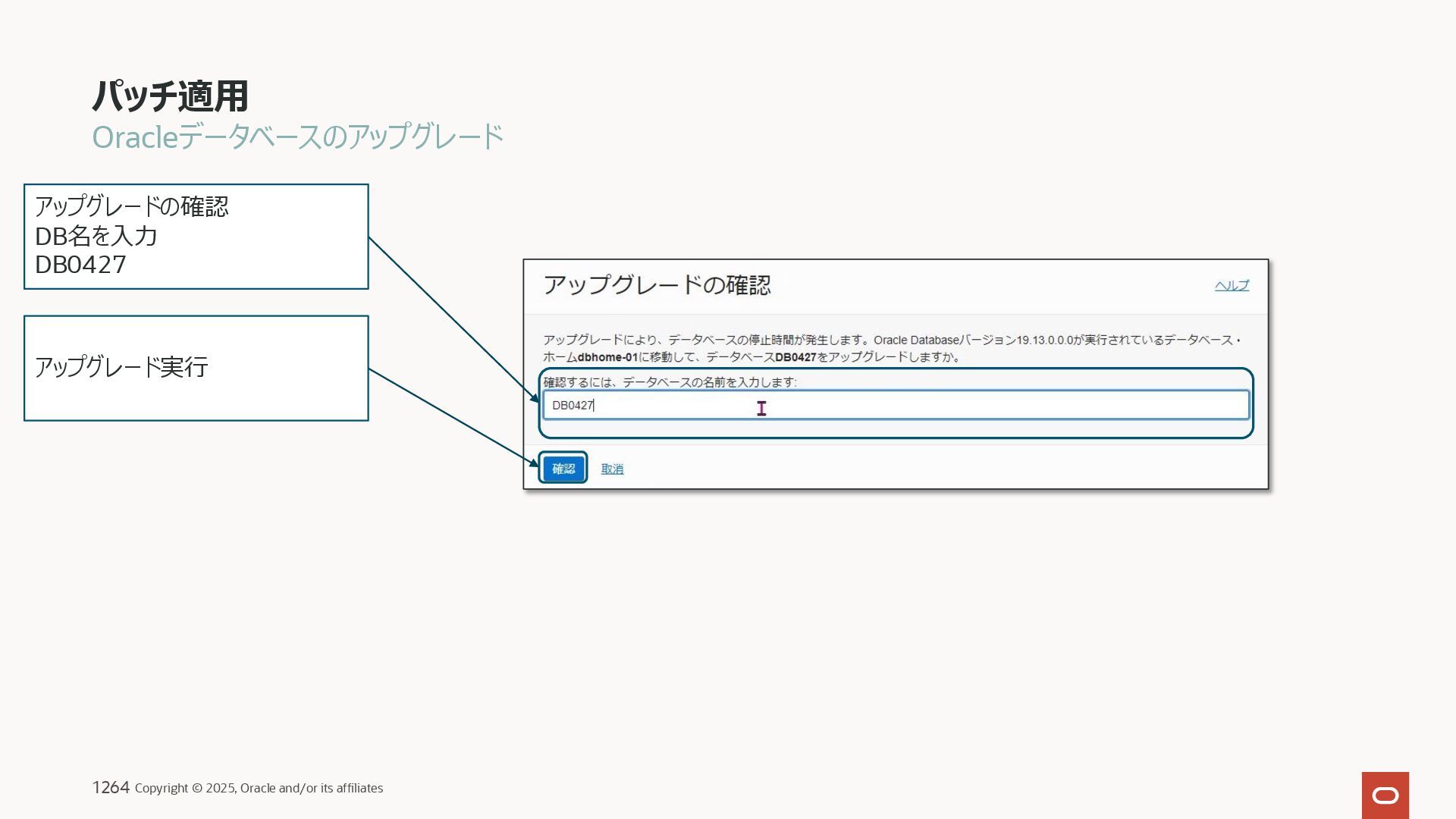
Task: Click the blue 確認 button
Action: 563,469
